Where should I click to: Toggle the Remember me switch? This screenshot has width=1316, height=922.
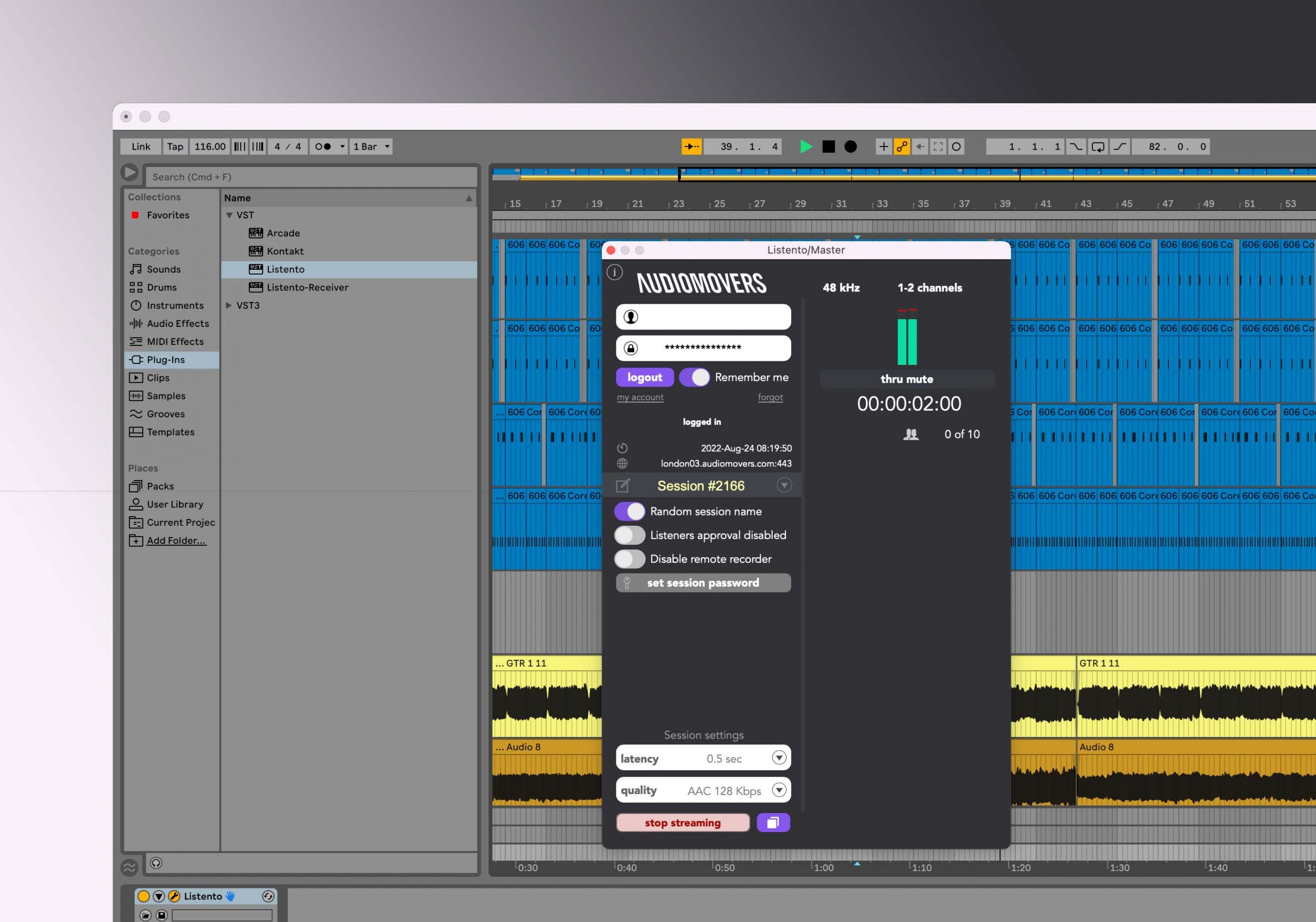(694, 377)
